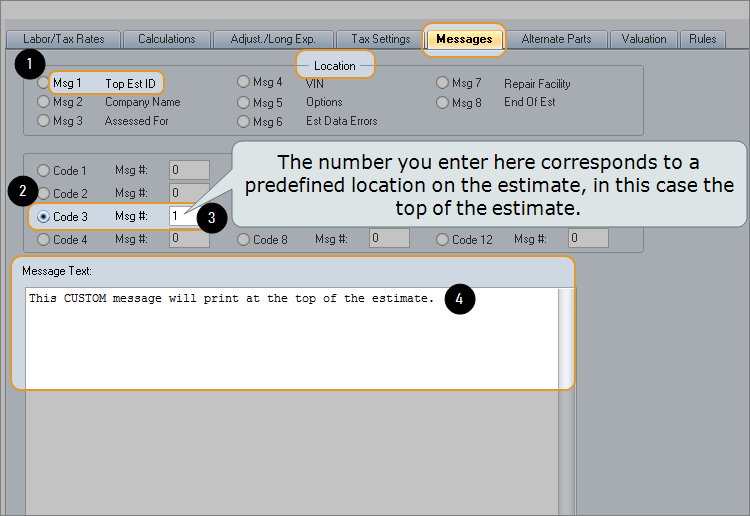Select the Msg 4 VIN radio button
Screen dimensions: 750x516
coord(243,82)
